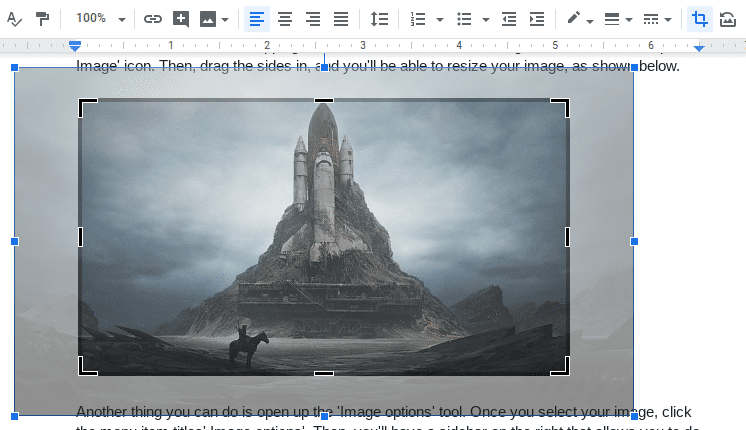The width and height of the screenshot is (746, 430).
Task: Click the top-left blue resize handle
Action: tap(14, 68)
